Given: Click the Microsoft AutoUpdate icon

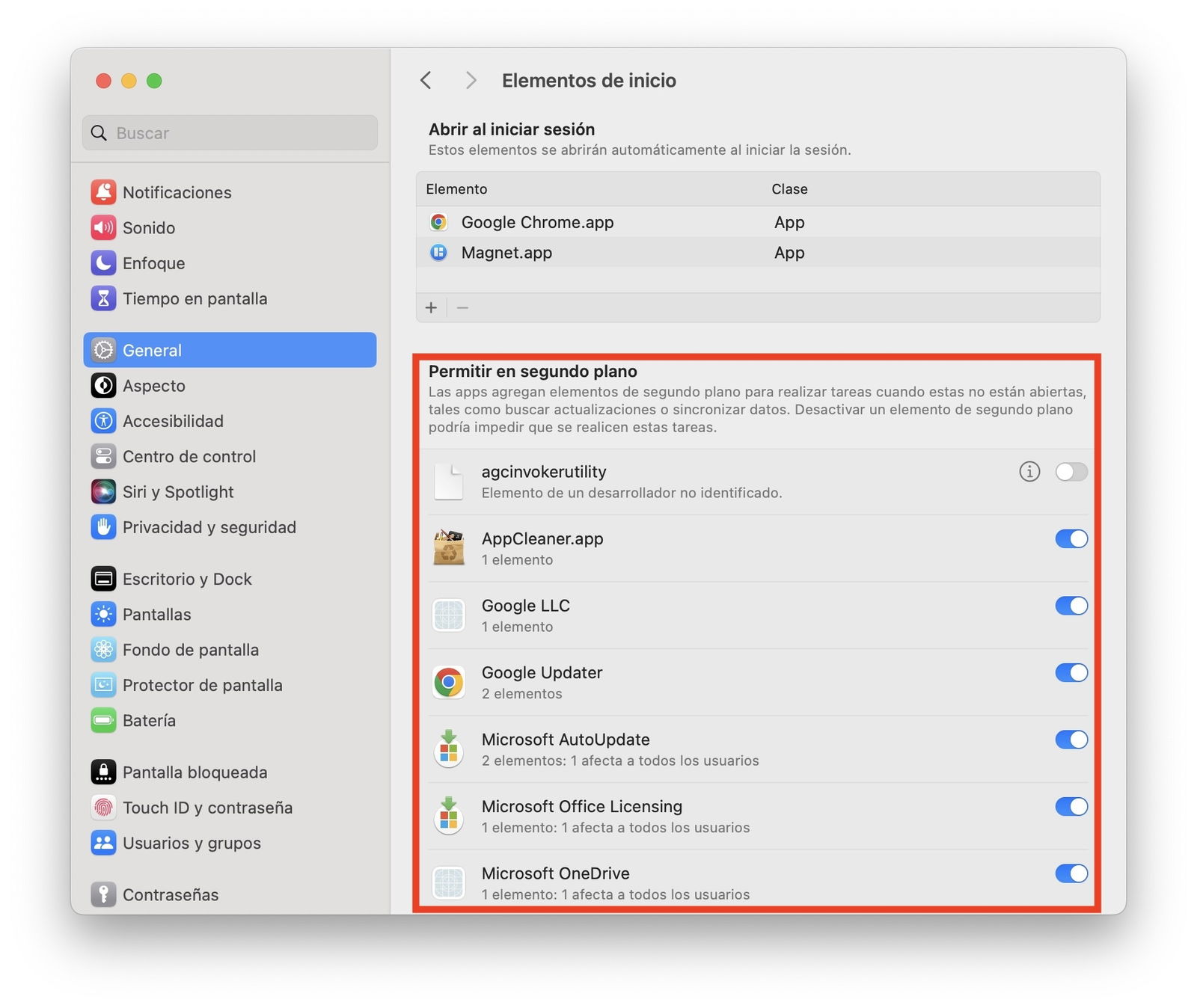Looking at the screenshot, I should (449, 749).
